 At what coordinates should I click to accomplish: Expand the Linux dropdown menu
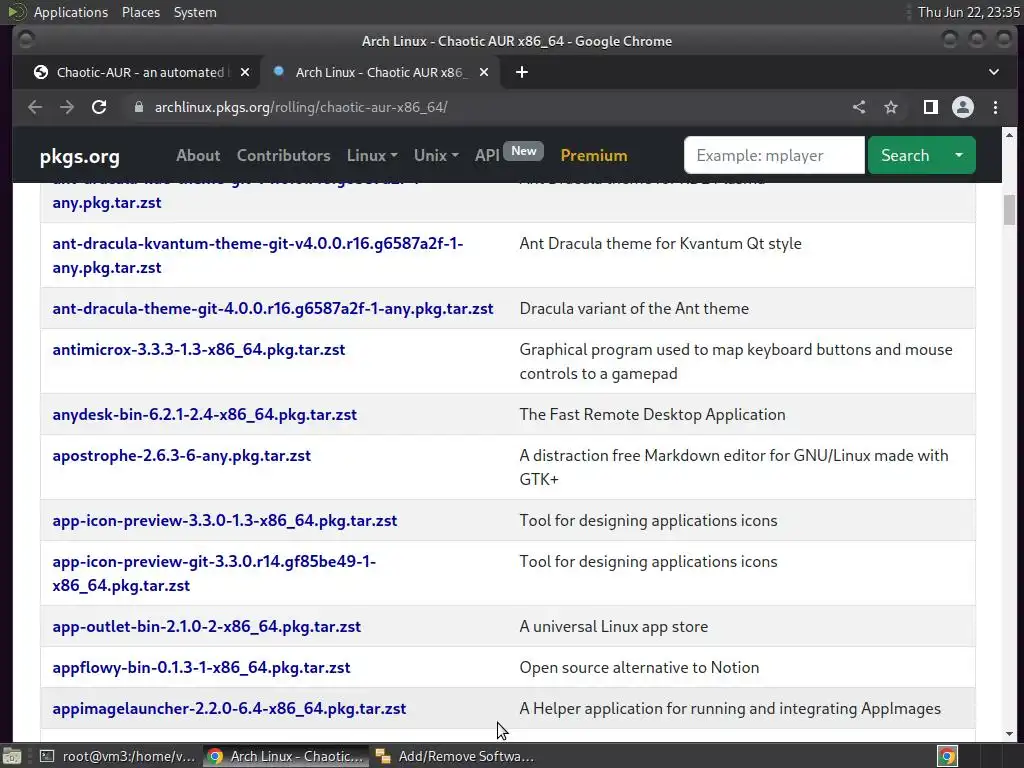[372, 155]
